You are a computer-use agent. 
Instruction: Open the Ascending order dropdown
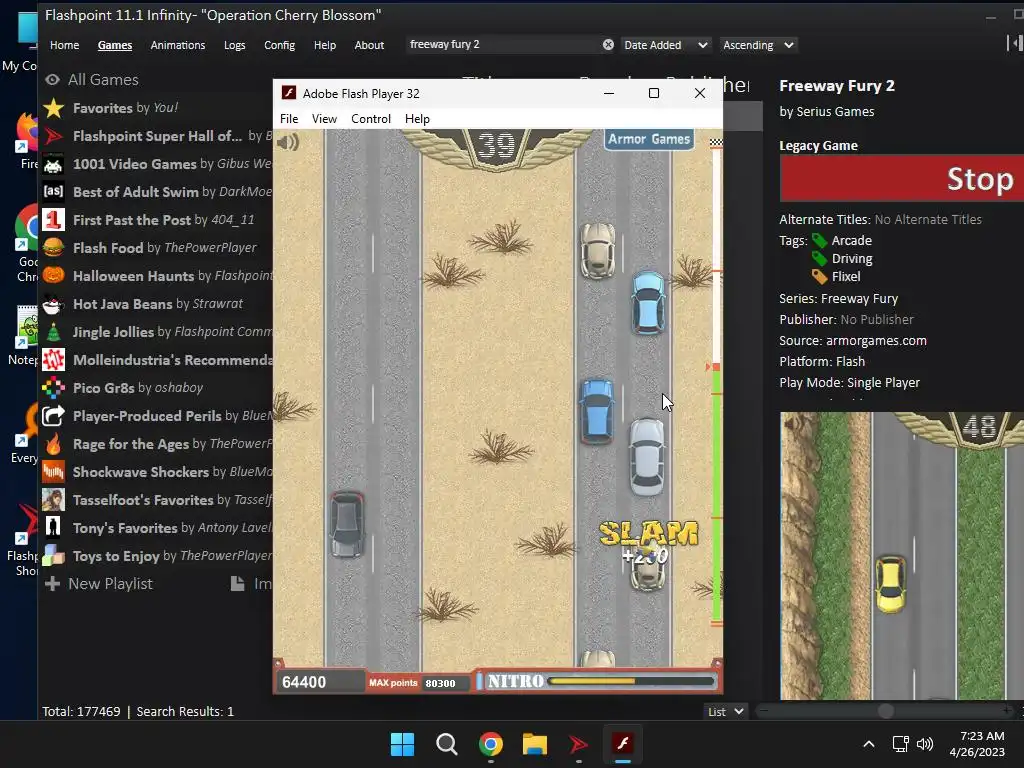click(758, 45)
